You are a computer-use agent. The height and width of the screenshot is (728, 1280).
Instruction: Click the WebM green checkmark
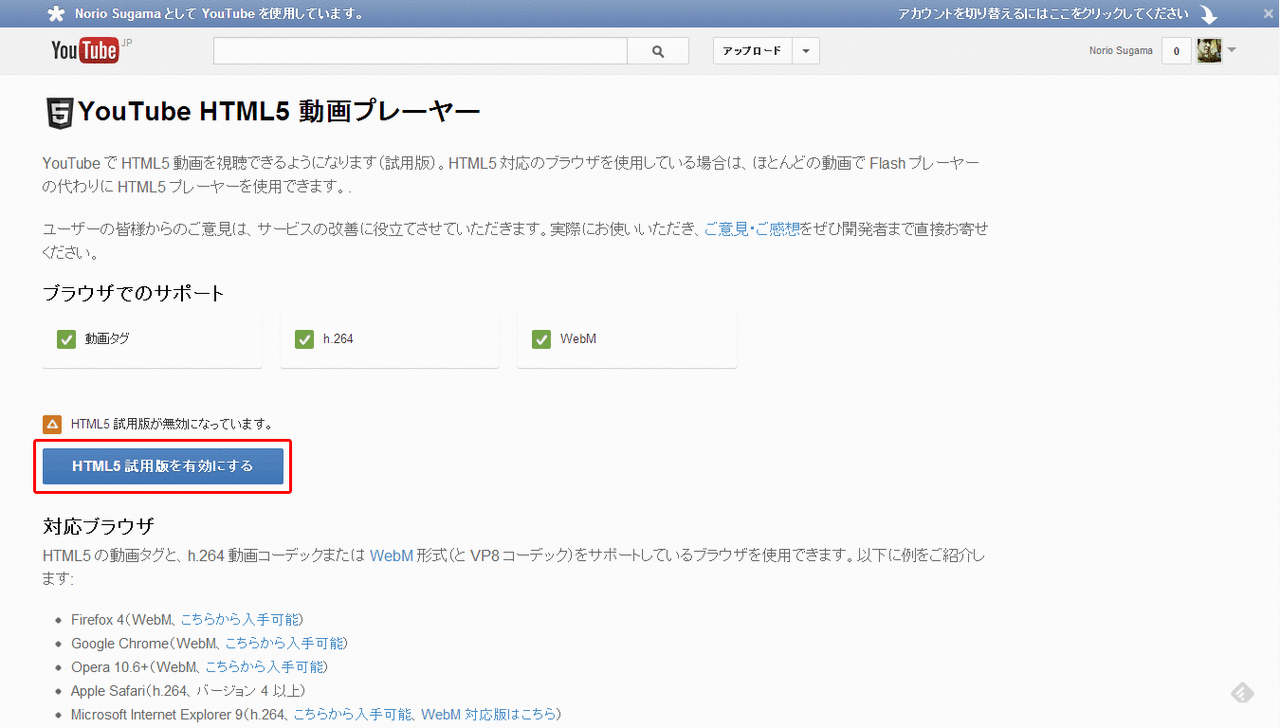(542, 339)
